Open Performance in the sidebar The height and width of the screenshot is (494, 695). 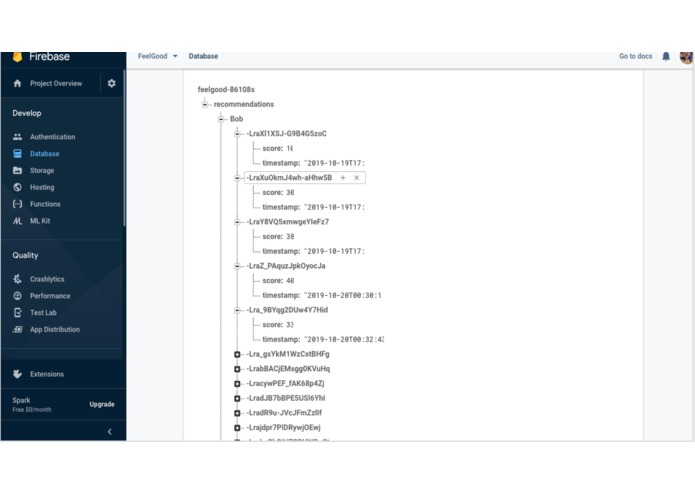click(x=50, y=296)
